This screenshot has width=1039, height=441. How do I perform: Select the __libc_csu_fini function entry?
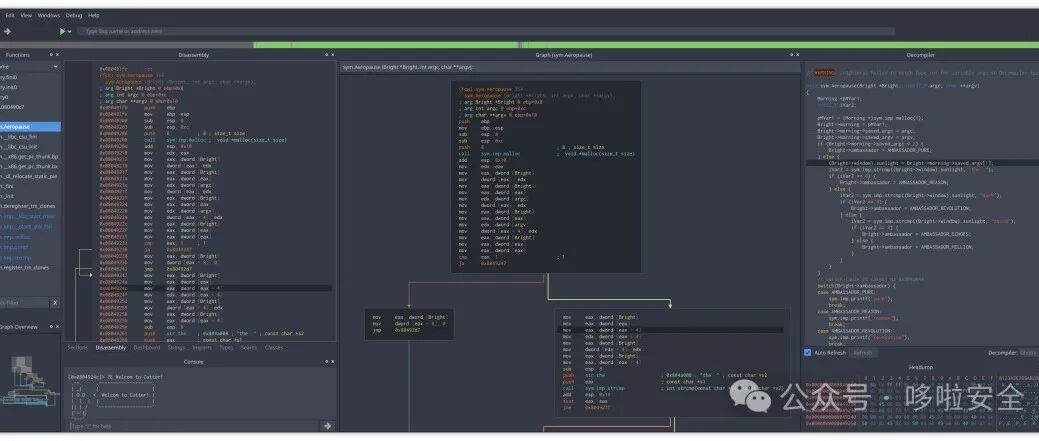point(30,136)
